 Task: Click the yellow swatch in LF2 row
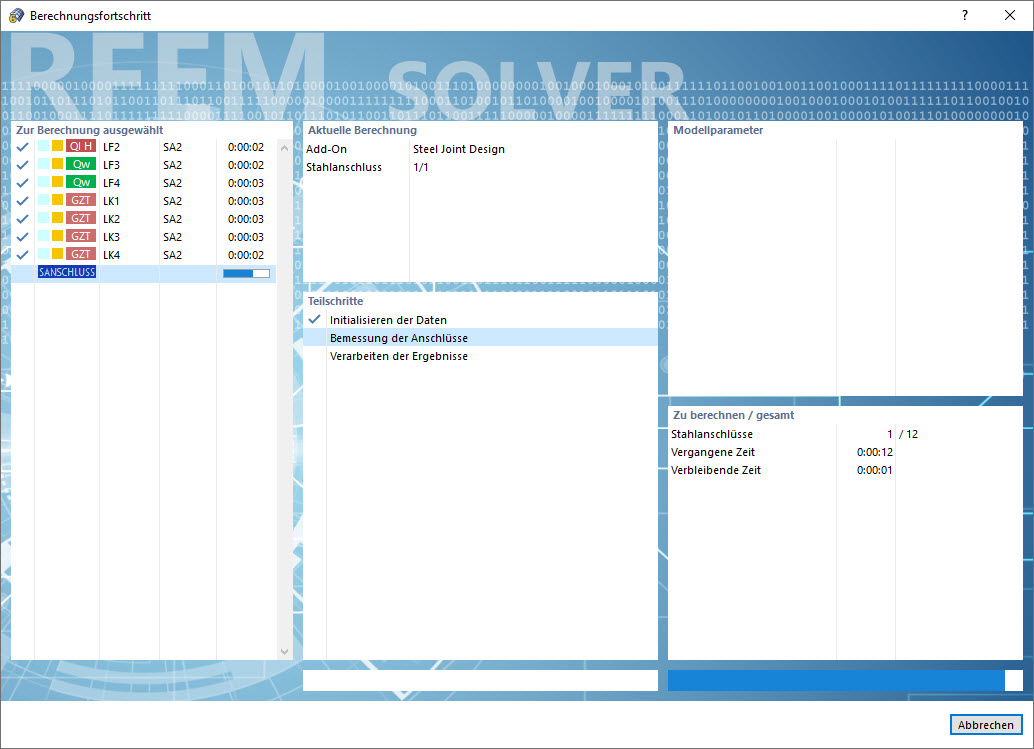(x=57, y=146)
